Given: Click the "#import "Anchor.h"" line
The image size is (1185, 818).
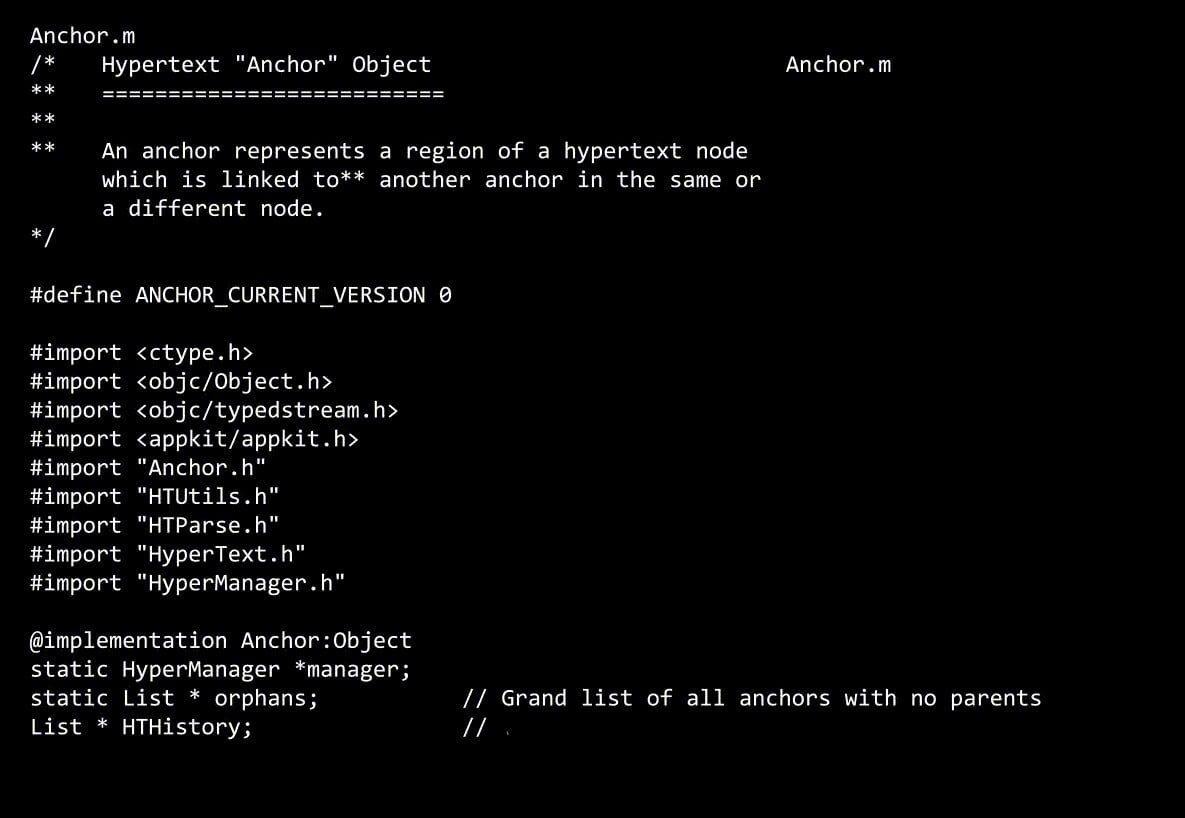Looking at the screenshot, I should (x=148, y=468).
